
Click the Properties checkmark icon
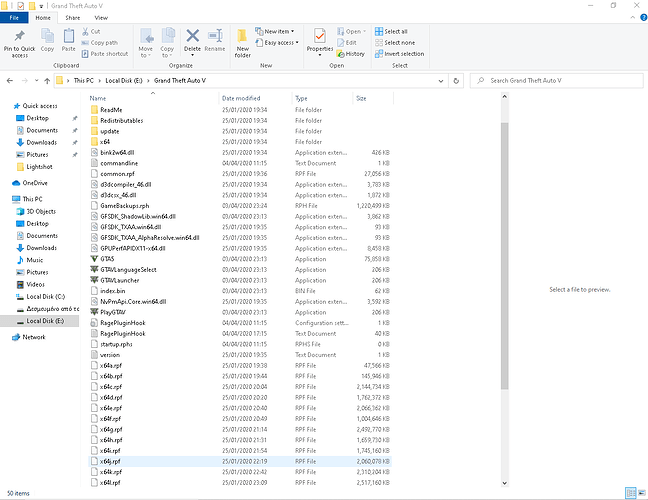click(x=320, y=36)
